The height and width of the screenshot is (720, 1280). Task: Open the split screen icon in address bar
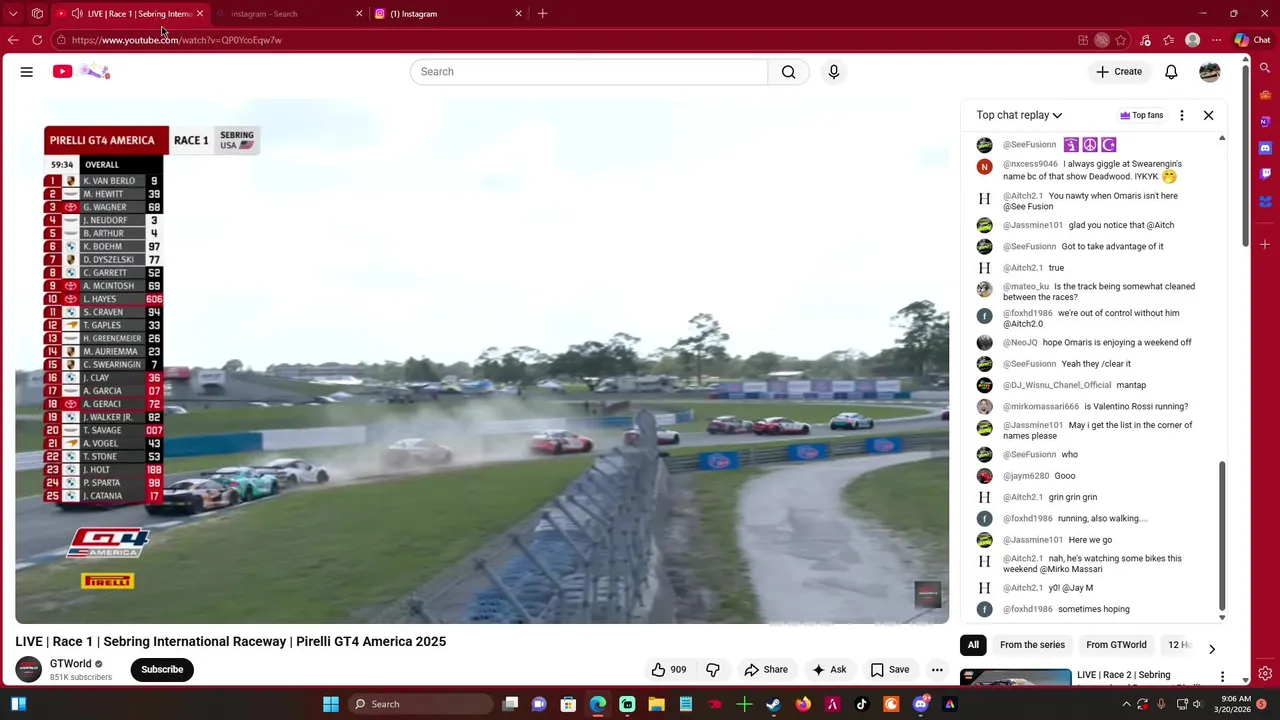point(1083,40)
